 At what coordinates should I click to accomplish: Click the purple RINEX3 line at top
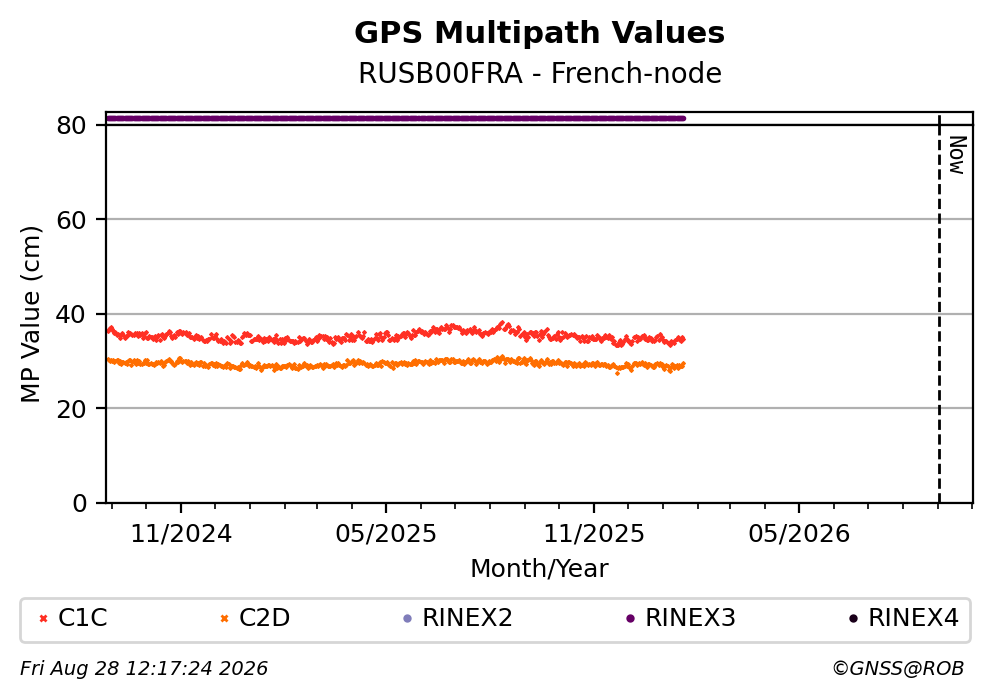point(395,118)
